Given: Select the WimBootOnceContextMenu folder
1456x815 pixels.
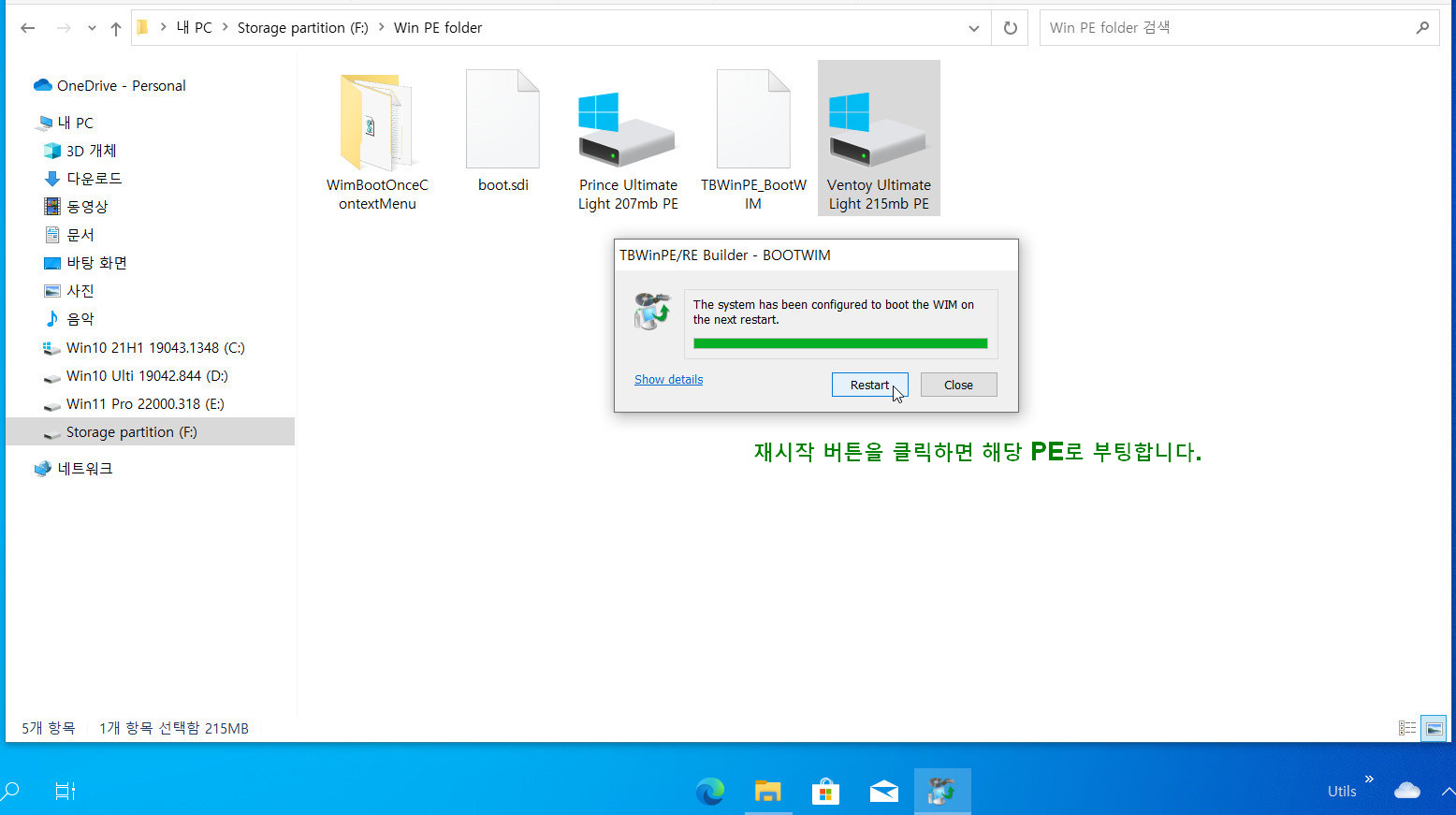Looking at the screenshot, I should [377, 141].
